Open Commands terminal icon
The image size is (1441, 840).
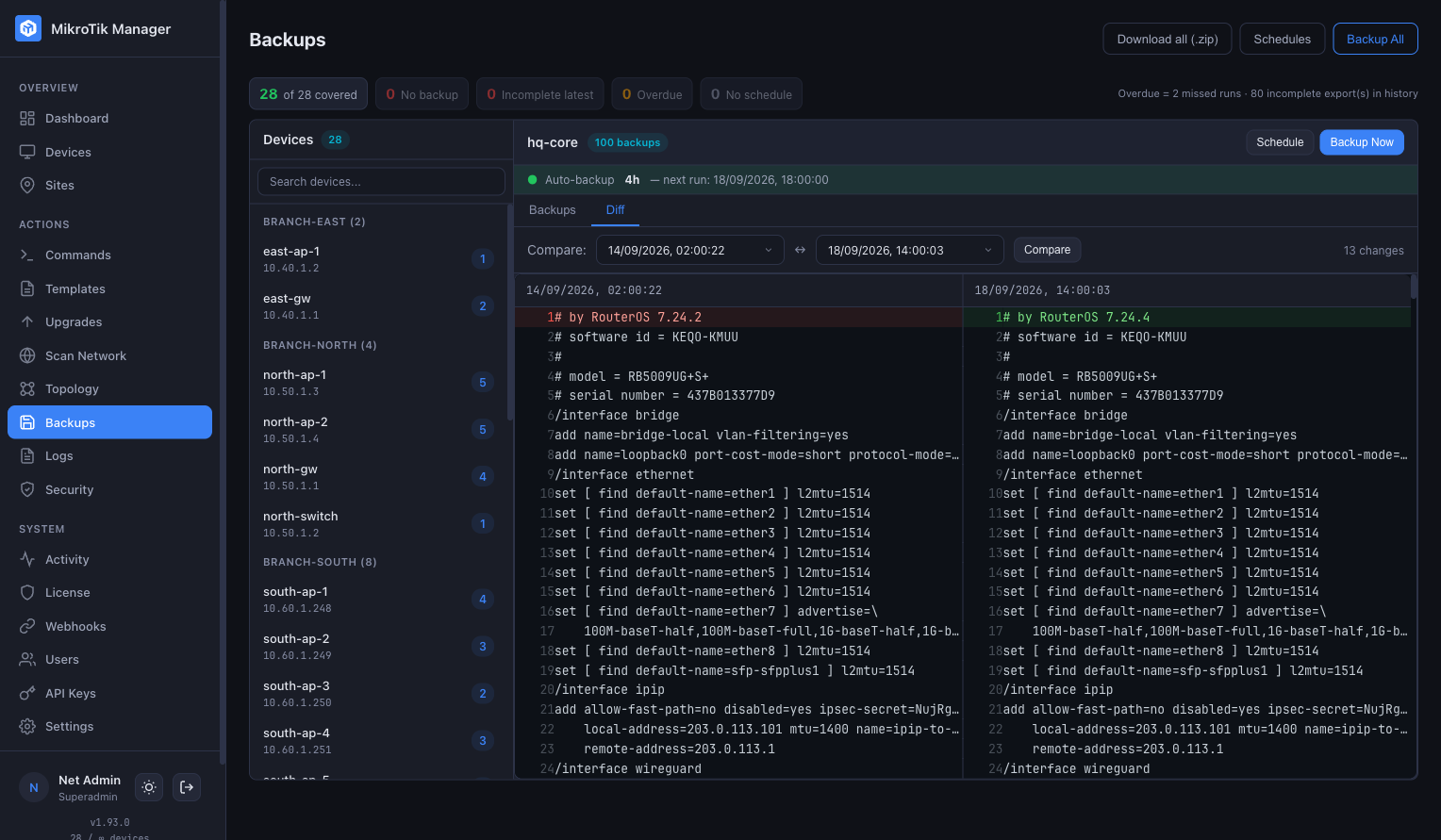click(x=27, y=255)
